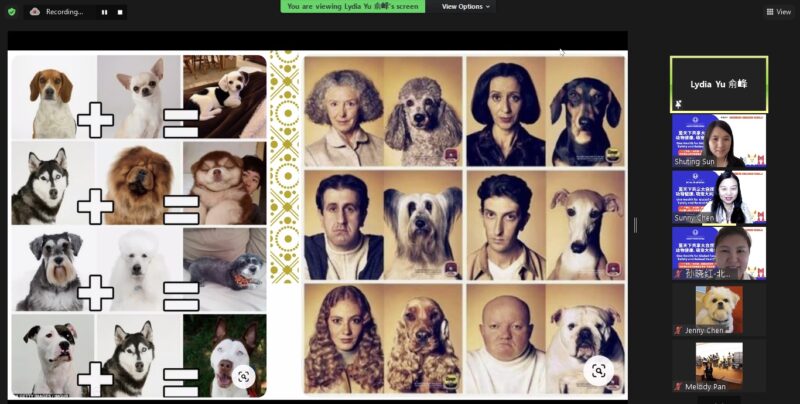Click the beagle photo in the shared slide
Viewport: 800px width, 404px height.
[x=53, y=96]
